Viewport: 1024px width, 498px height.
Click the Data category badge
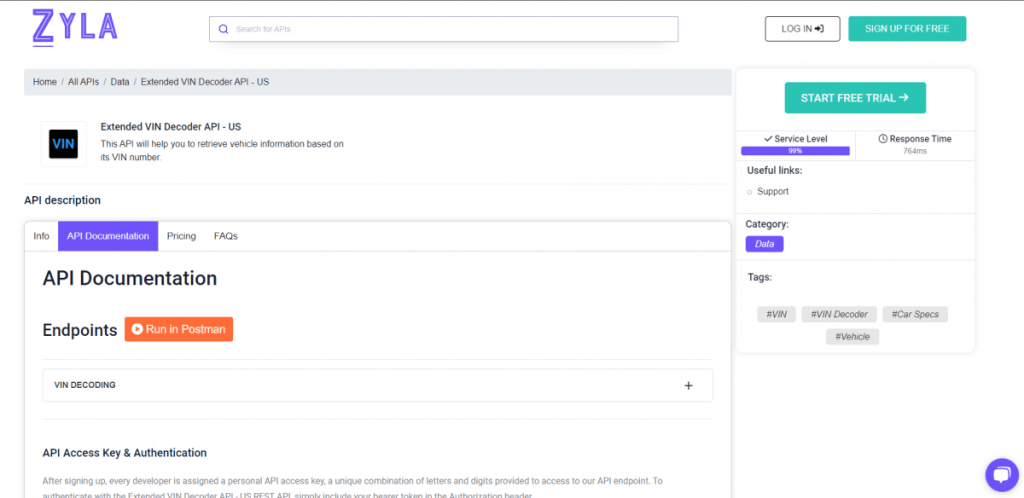(764, 244)
